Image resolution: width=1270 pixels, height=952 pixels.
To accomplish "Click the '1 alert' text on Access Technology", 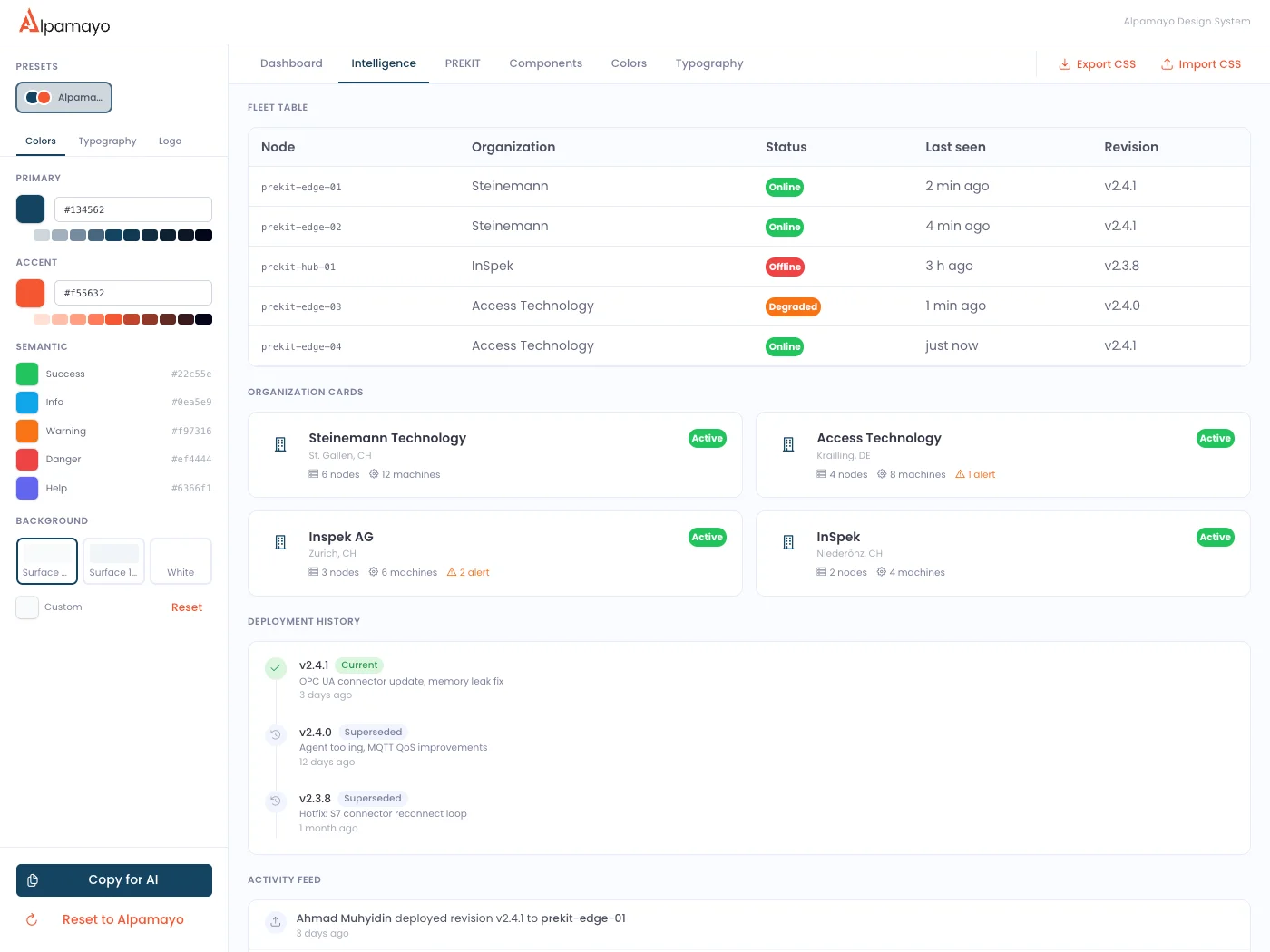I will tap(982, 474).
